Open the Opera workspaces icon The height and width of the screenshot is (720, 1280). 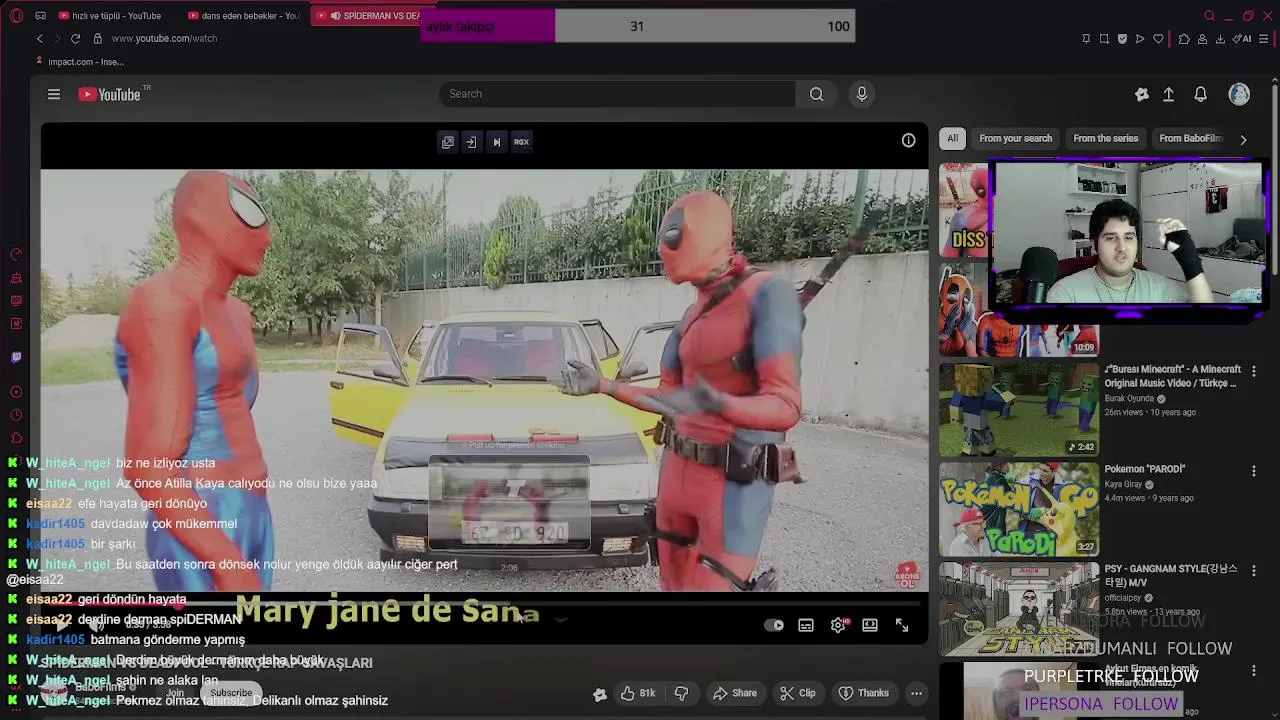40,16
